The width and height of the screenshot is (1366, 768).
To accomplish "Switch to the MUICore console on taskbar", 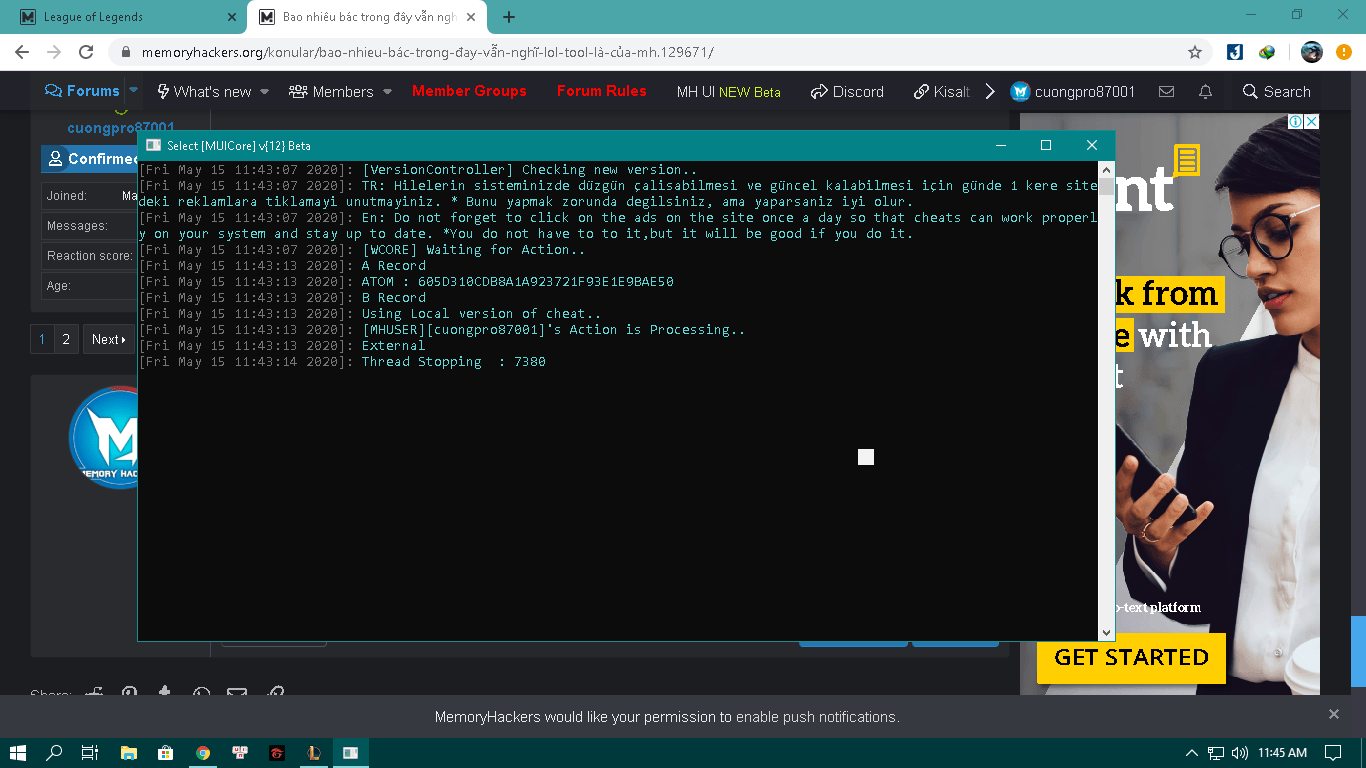I will coord(351,753).
